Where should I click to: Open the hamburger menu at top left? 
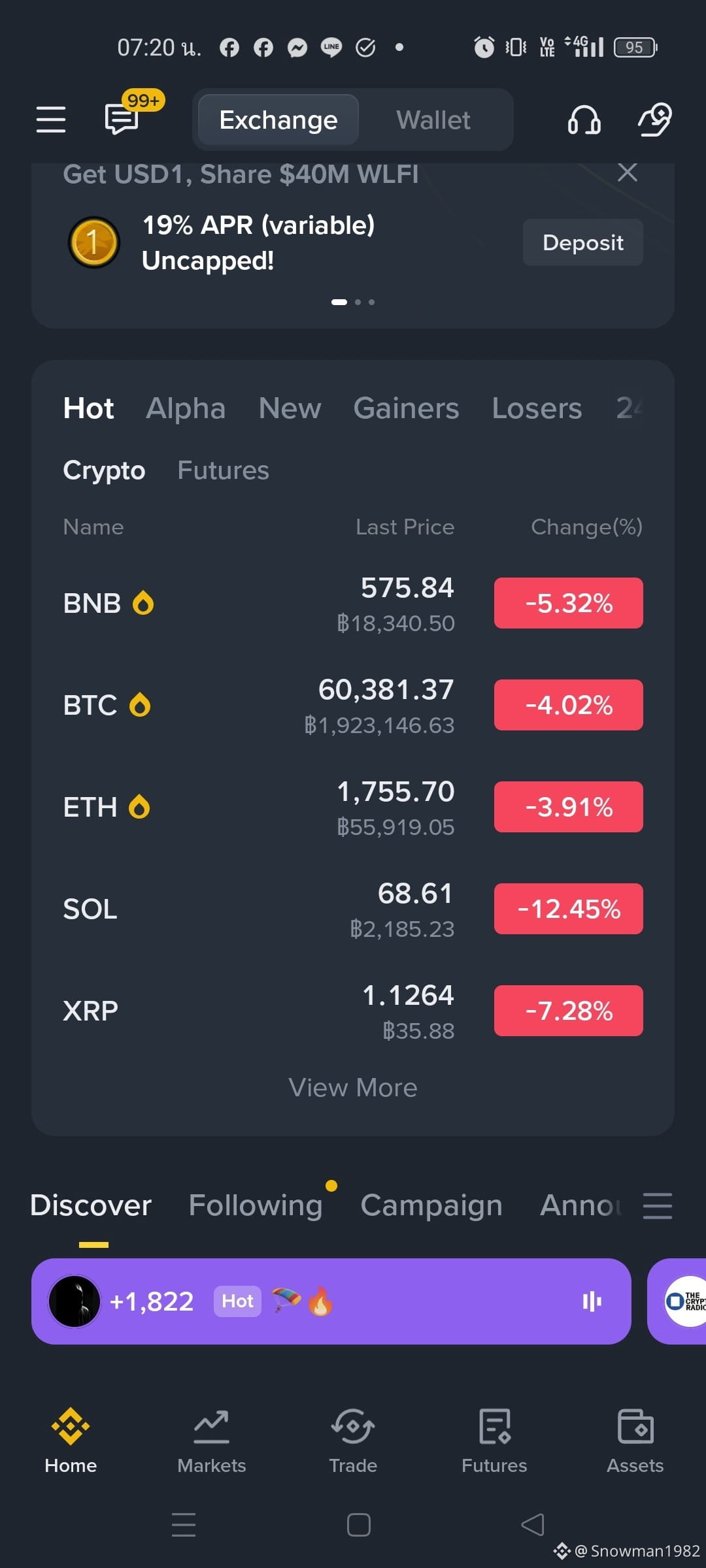point(50,120)
